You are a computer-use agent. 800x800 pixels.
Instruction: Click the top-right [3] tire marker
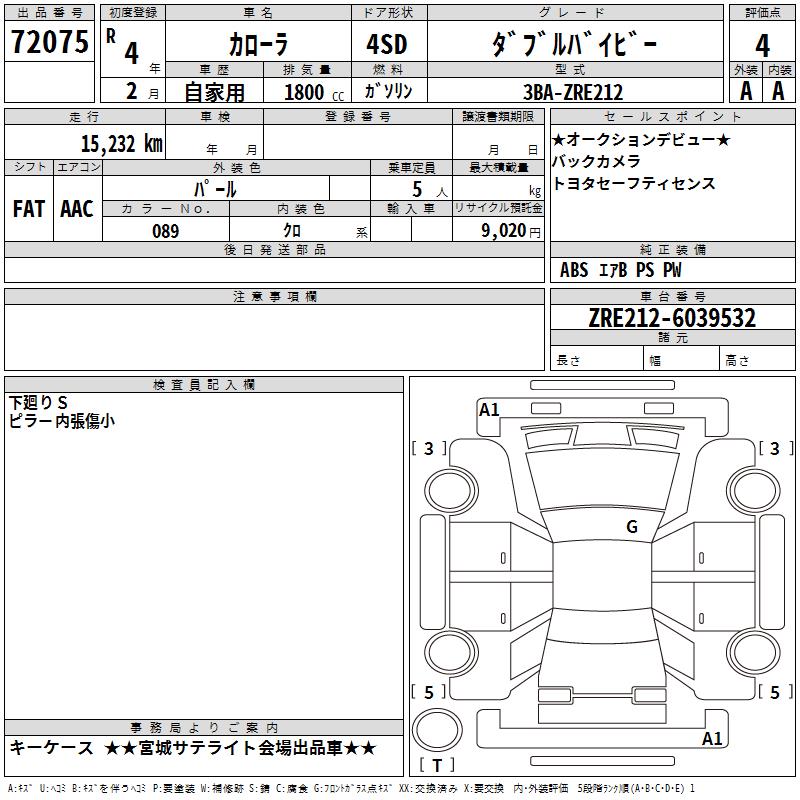point(775,449)
